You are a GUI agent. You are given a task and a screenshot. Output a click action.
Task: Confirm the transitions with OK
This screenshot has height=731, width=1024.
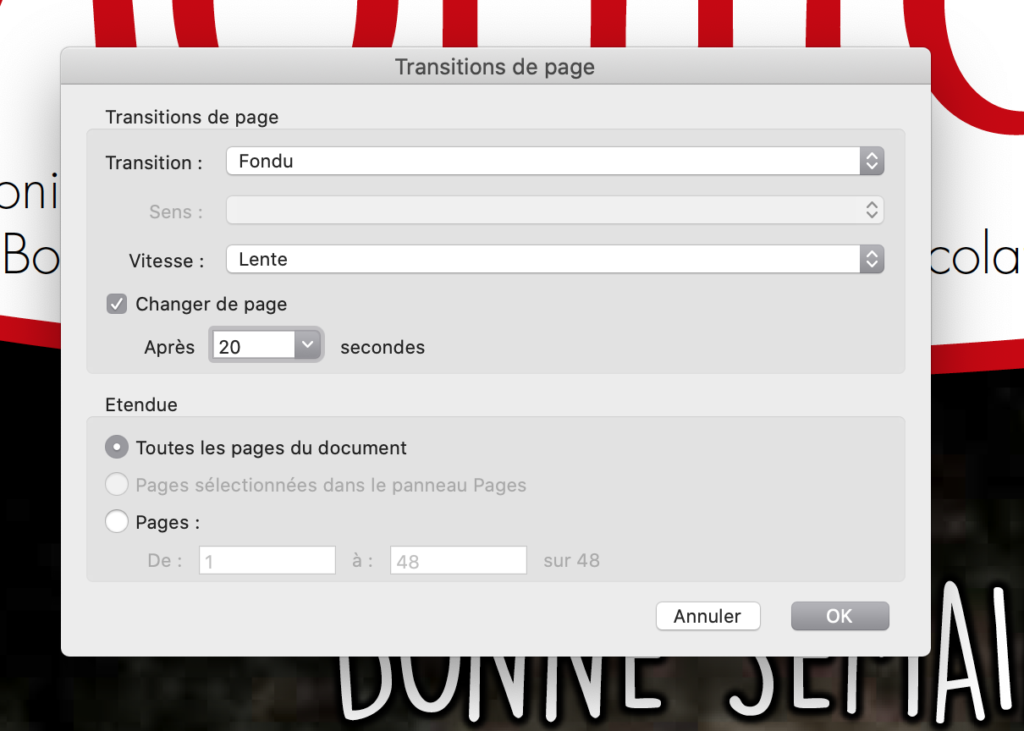click(x=839, y=616)
